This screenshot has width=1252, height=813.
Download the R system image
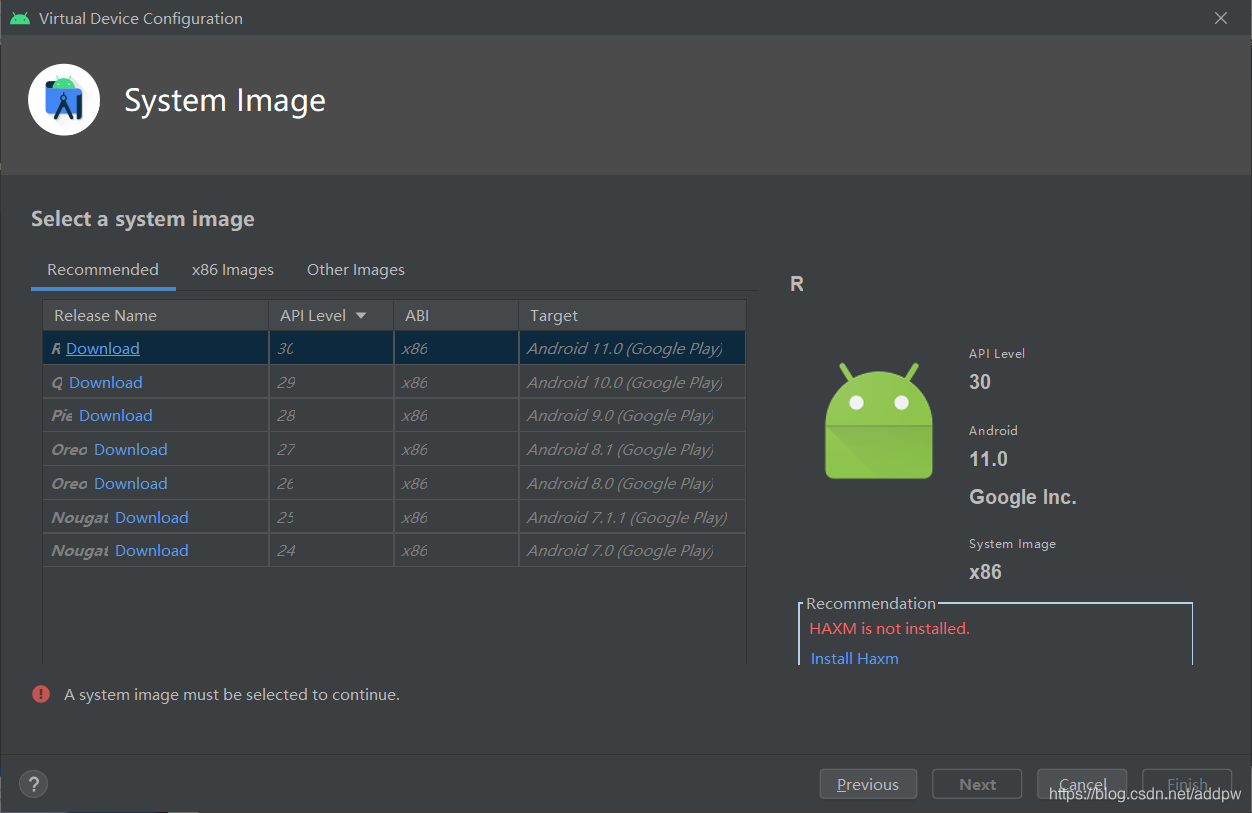click(103, 348)
